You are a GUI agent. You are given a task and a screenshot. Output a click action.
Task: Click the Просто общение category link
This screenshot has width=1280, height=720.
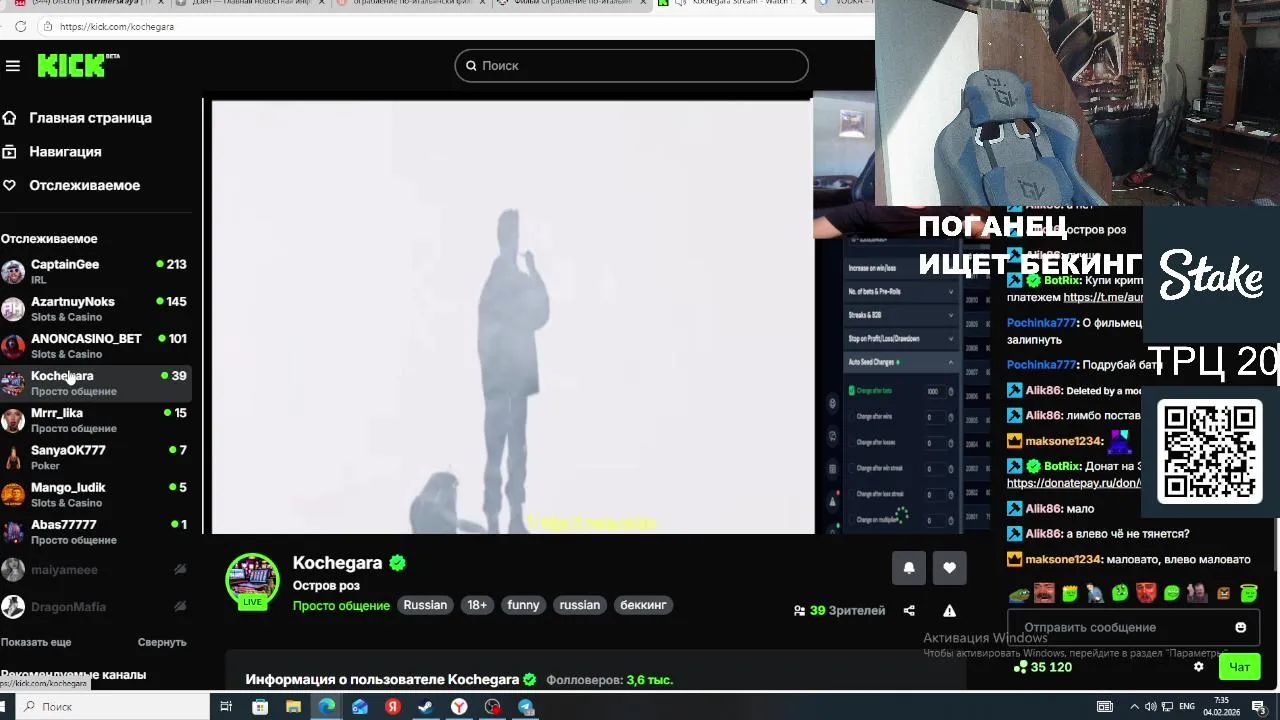point(341,605)
